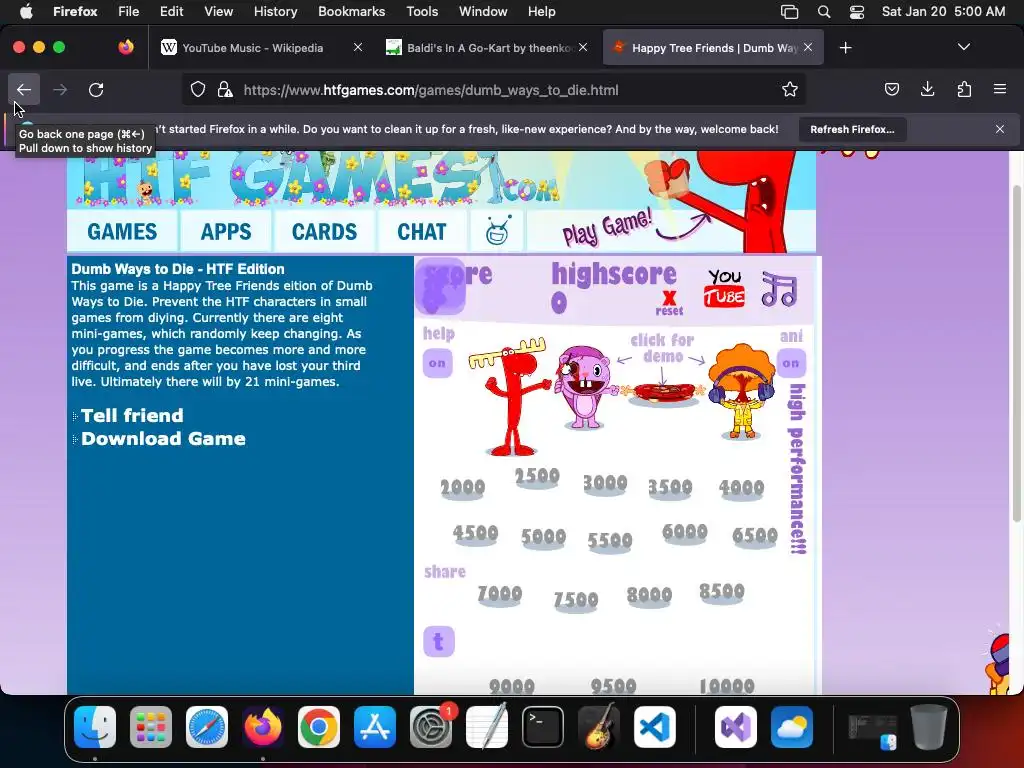1024x768 pixels.
Task: Open the APPS section
Action: [x=226, y=231]
